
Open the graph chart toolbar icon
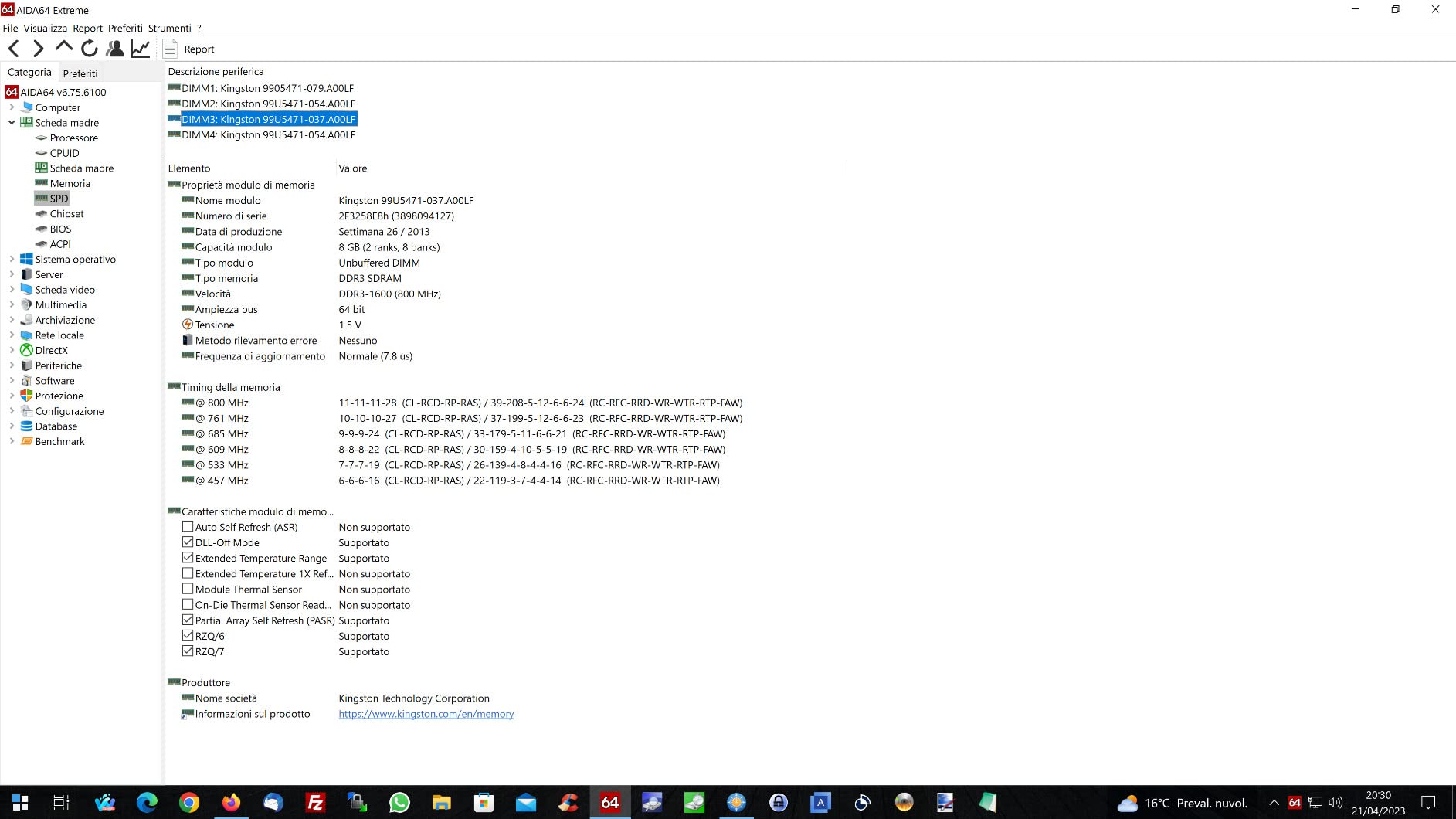coord(141,49)
